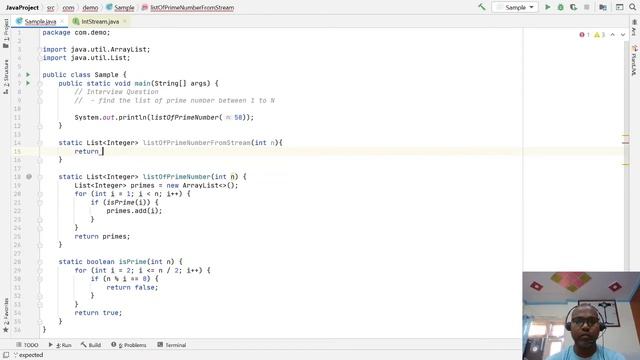The height and width of the screenshot is (360, 640).
Task: Open the Structure tool window stripe
Action: (x=6, y=77)
